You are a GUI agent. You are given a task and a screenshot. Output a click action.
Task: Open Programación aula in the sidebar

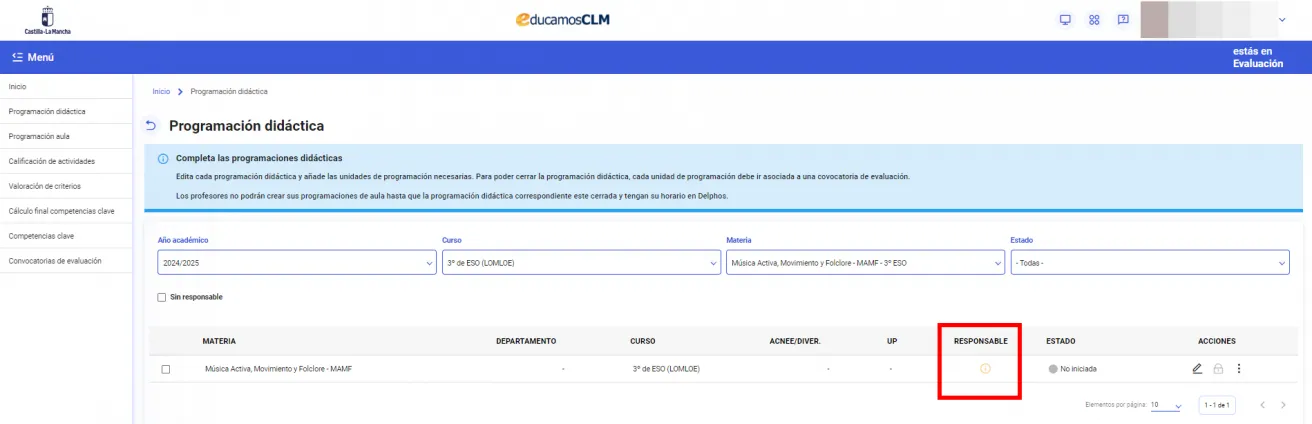coord(39,137)
